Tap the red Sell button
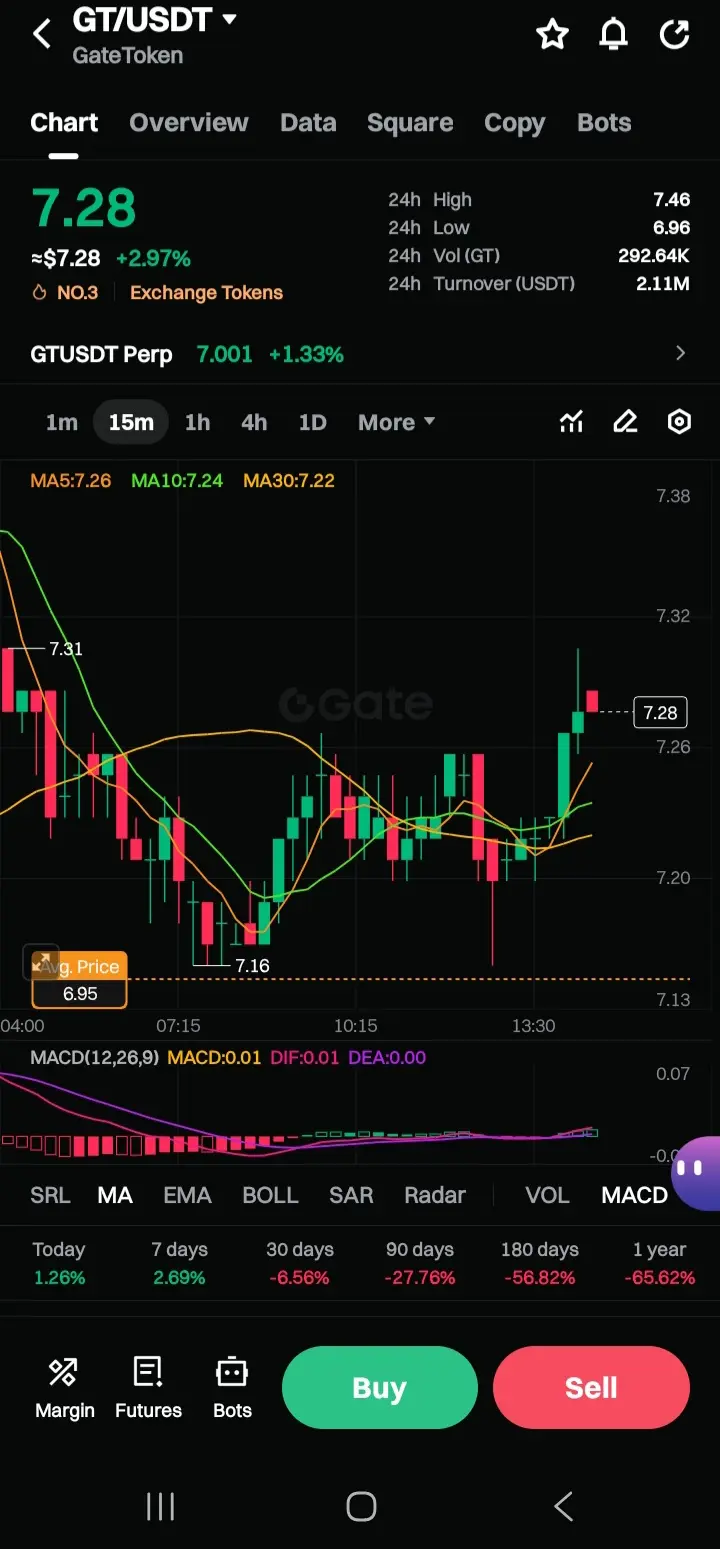This screenshot has height=1549, width=720. click(x=591, y=1388)
